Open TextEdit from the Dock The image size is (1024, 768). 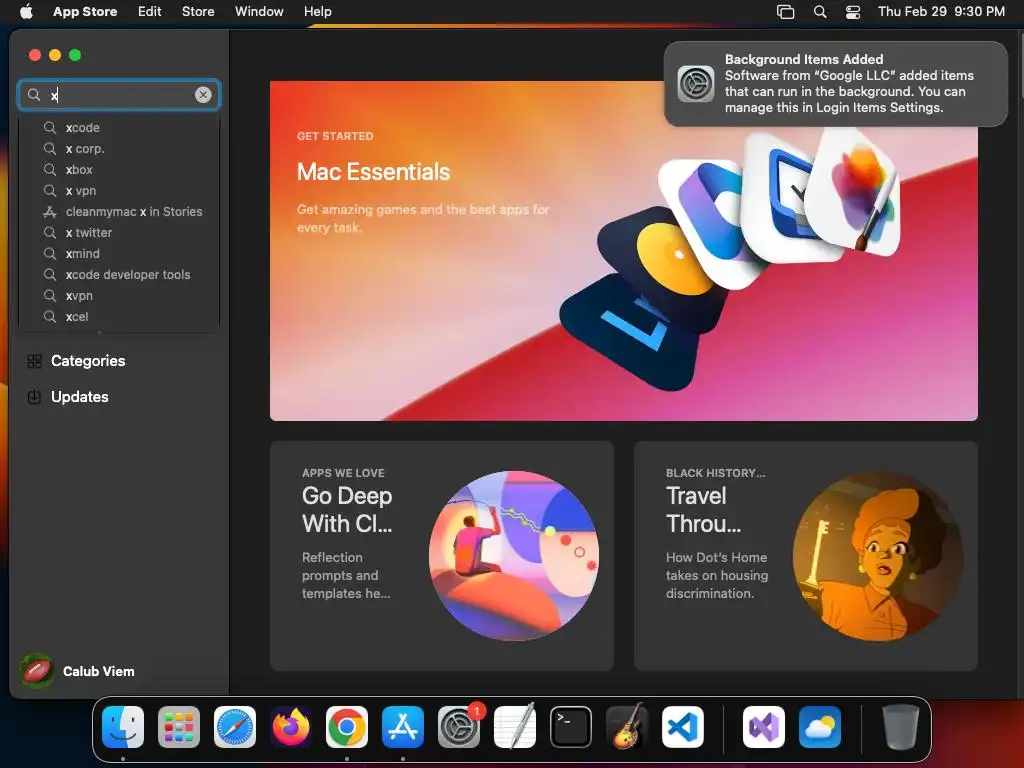coord(515,727)
